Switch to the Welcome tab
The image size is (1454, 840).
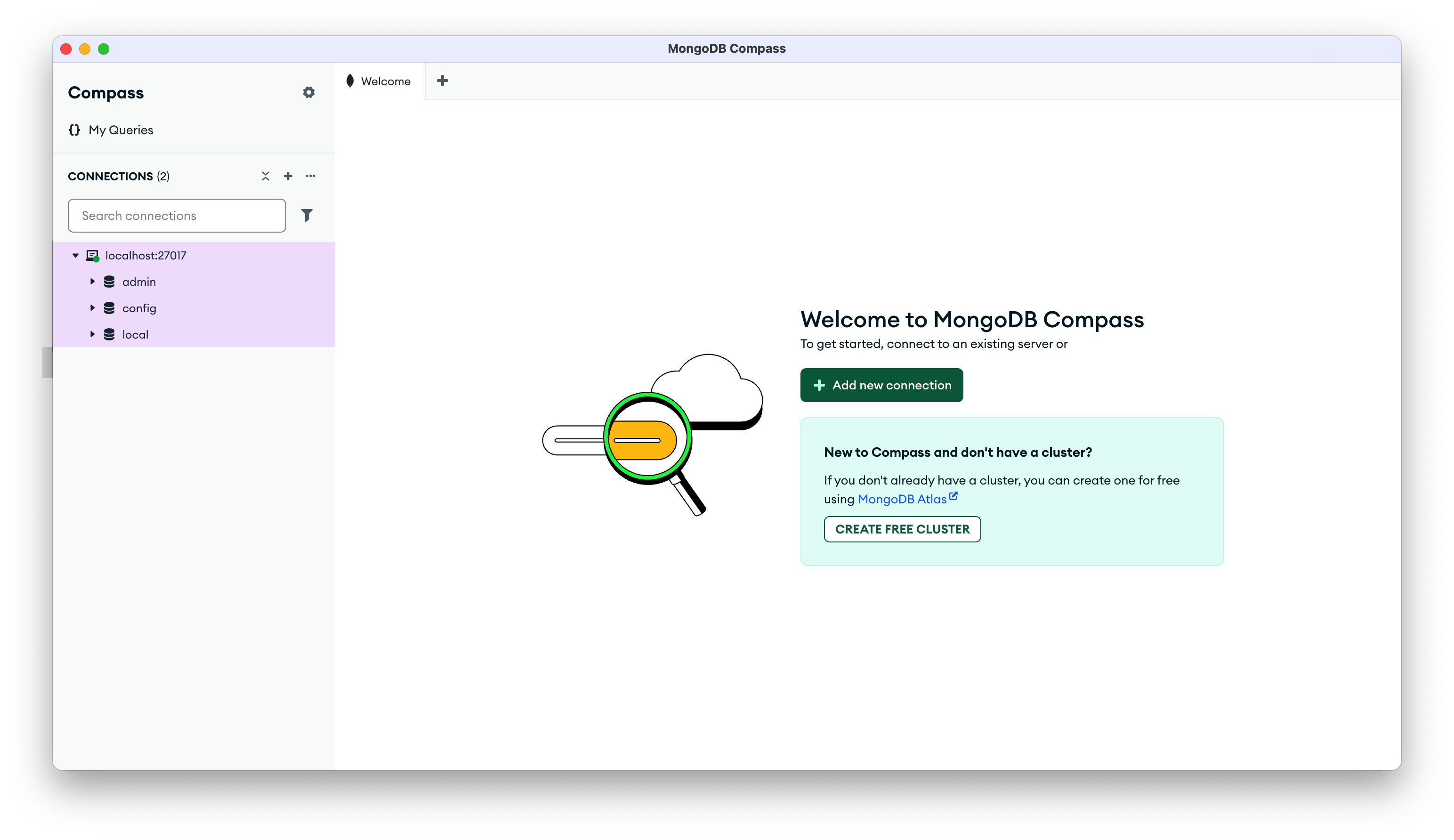[380, 81]
